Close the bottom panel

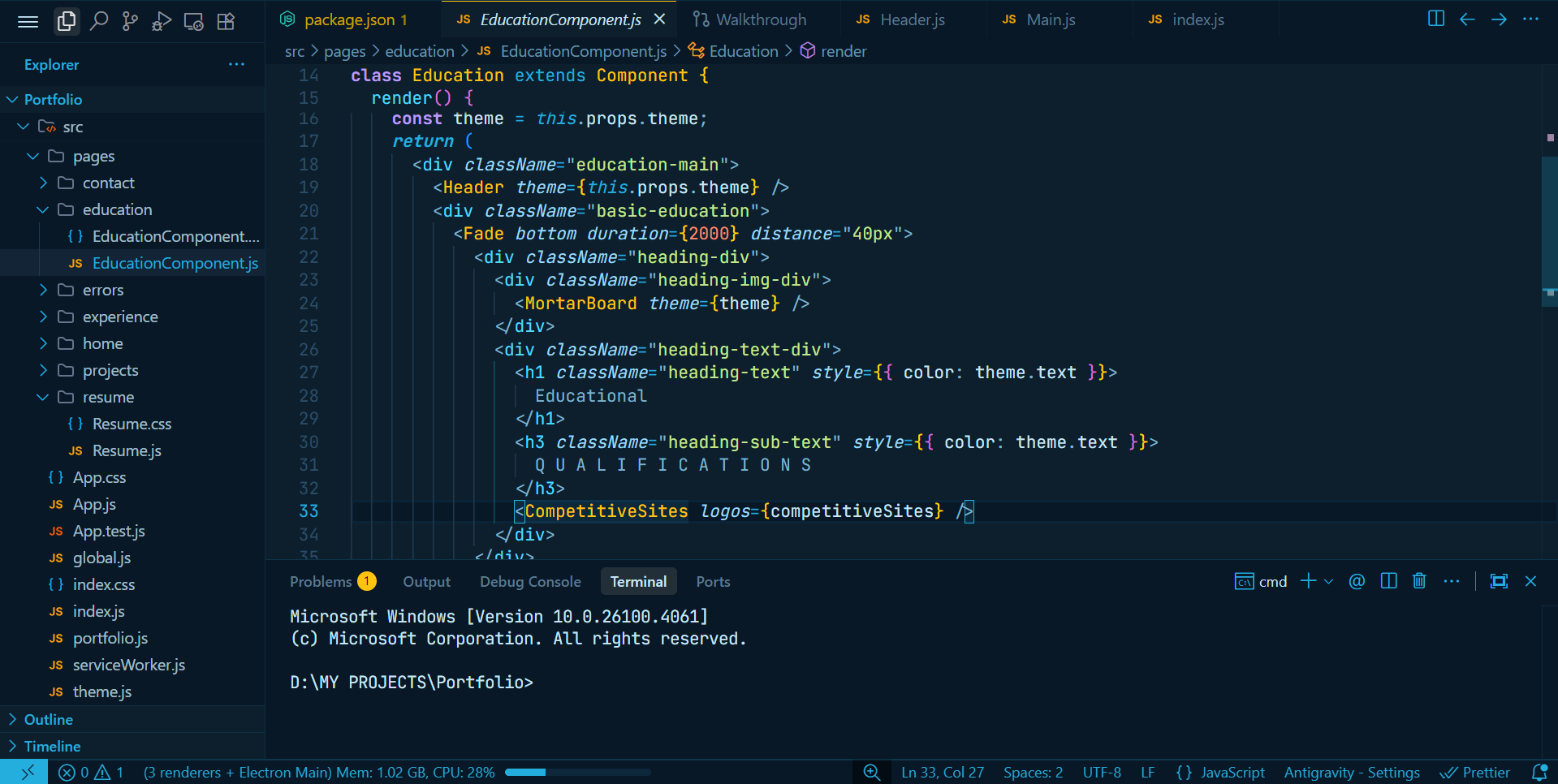(x=1530, y=581)
